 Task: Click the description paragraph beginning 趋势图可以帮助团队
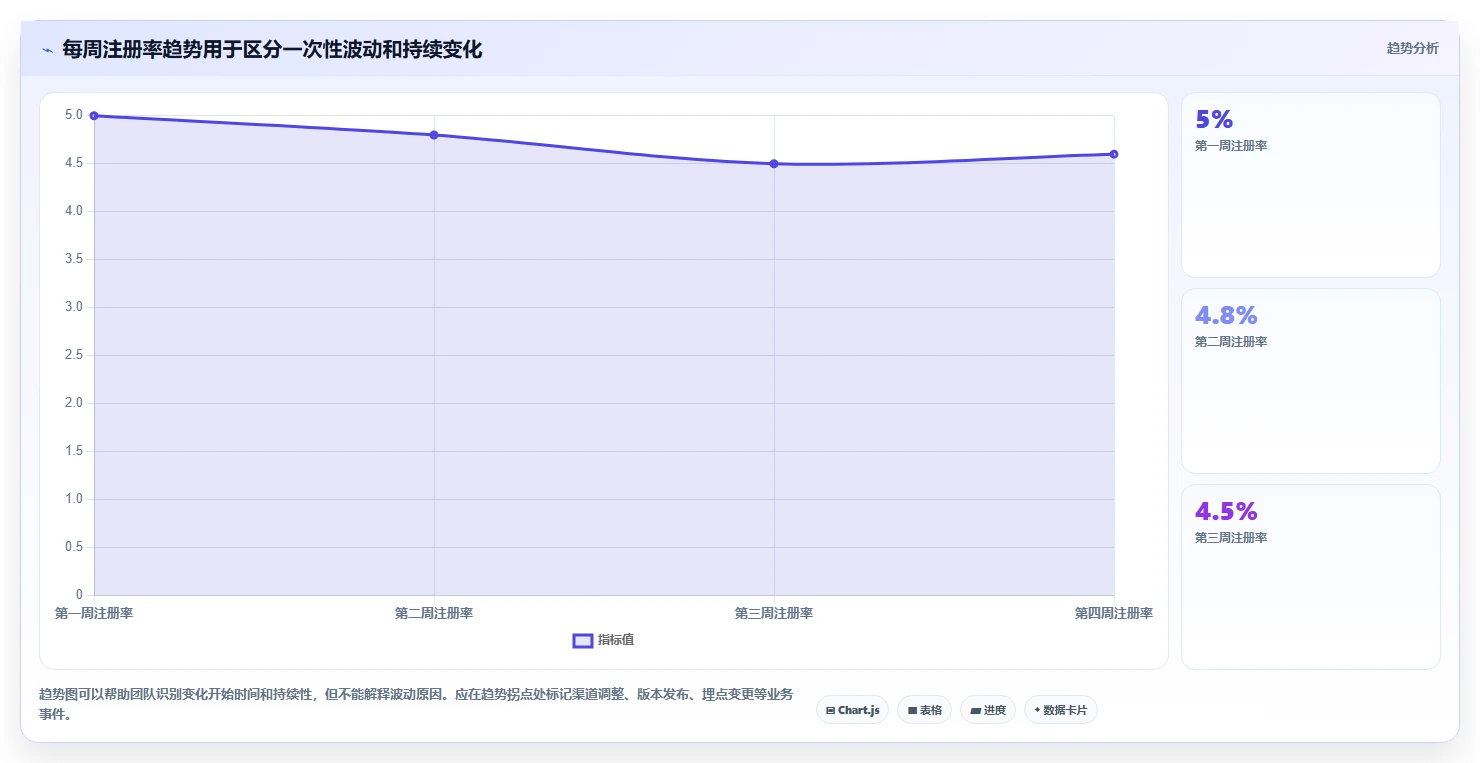coord(416,704)
